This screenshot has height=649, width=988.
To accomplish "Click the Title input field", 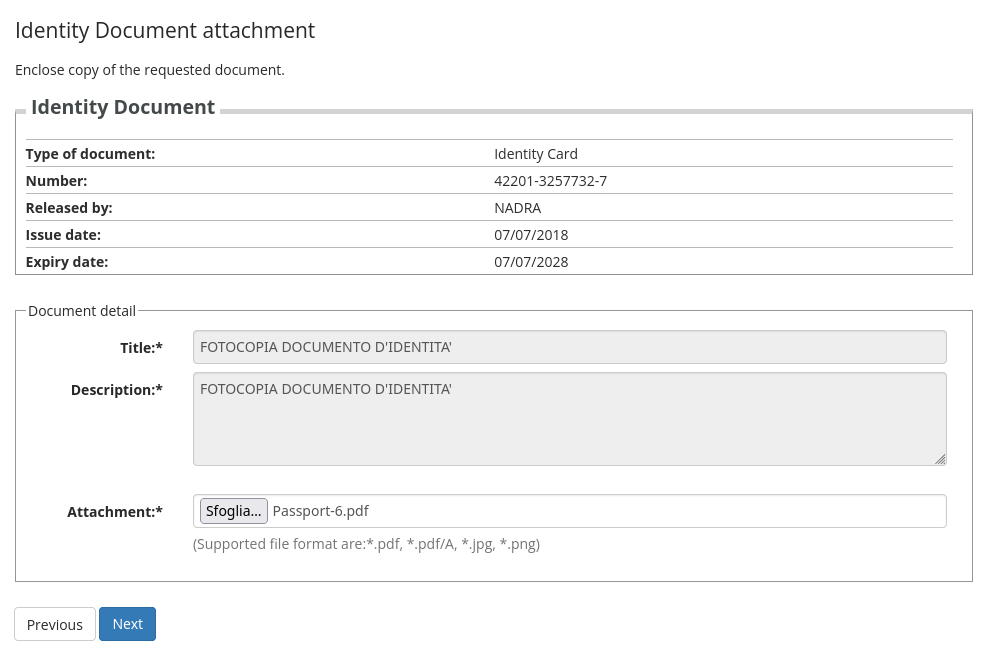I will coord(569,347).
